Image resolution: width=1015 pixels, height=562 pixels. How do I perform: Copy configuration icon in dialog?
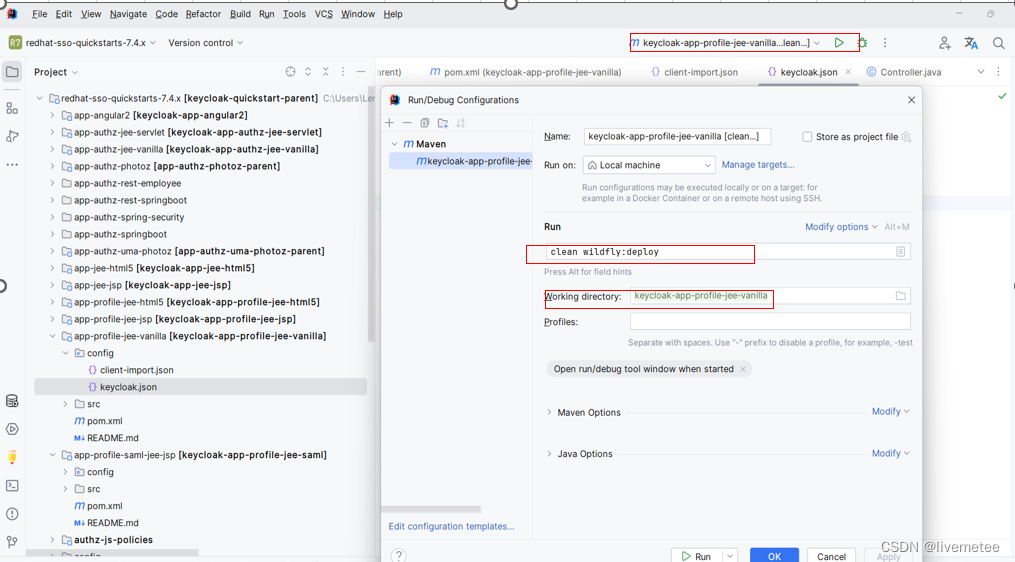425,123
